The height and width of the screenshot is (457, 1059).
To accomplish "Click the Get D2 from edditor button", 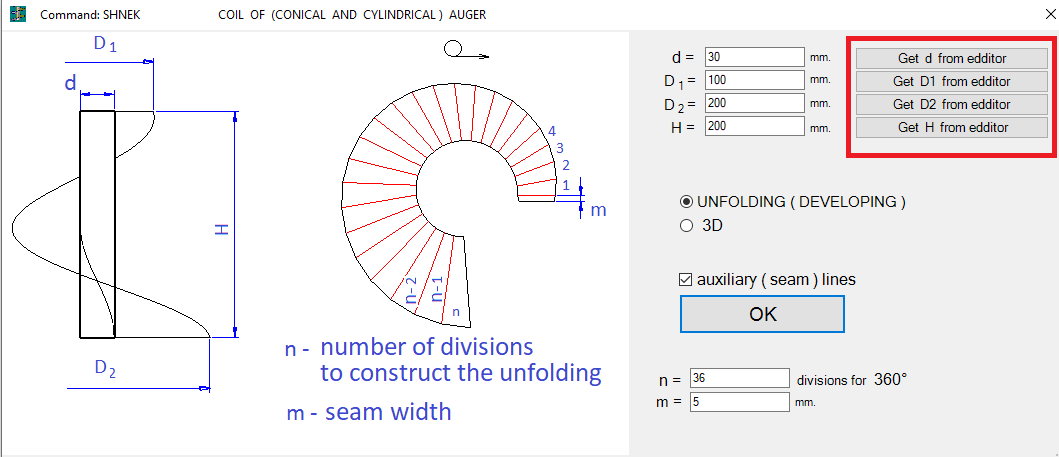I will click(x=952, y=105).
